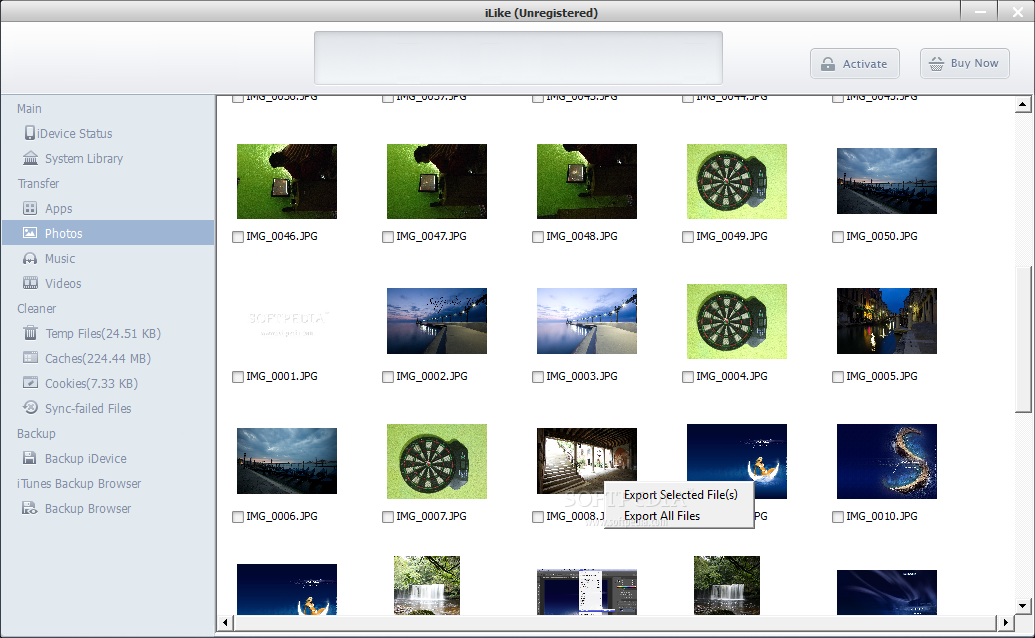This screenshot has height=638, width=1035.
Task: Choose Export Selected File(s) from context menu
Action: [x=680, y=495]
